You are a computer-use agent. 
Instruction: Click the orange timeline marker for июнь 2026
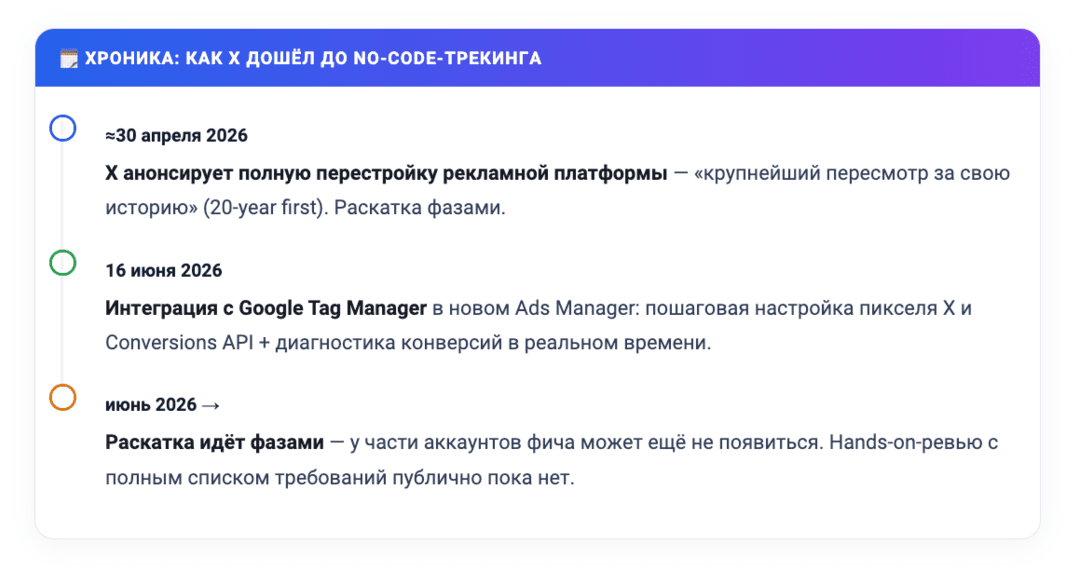[63, 398]
